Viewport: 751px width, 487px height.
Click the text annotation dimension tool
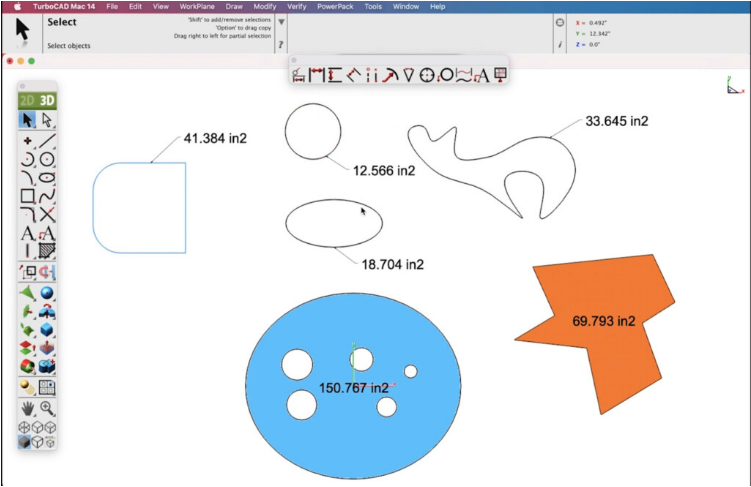[x=482, y=75]
